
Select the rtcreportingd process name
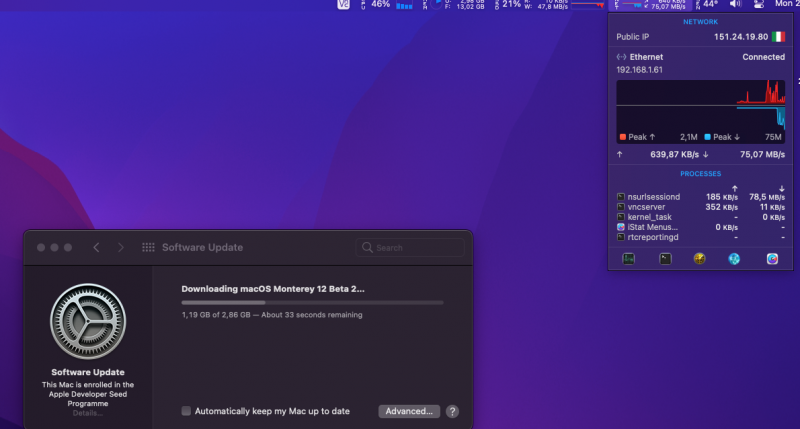point(653,237)
